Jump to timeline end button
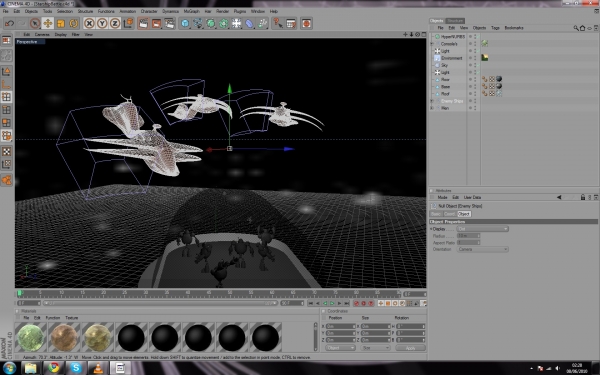This screenshot has height=375, width=600. (347, 303)
